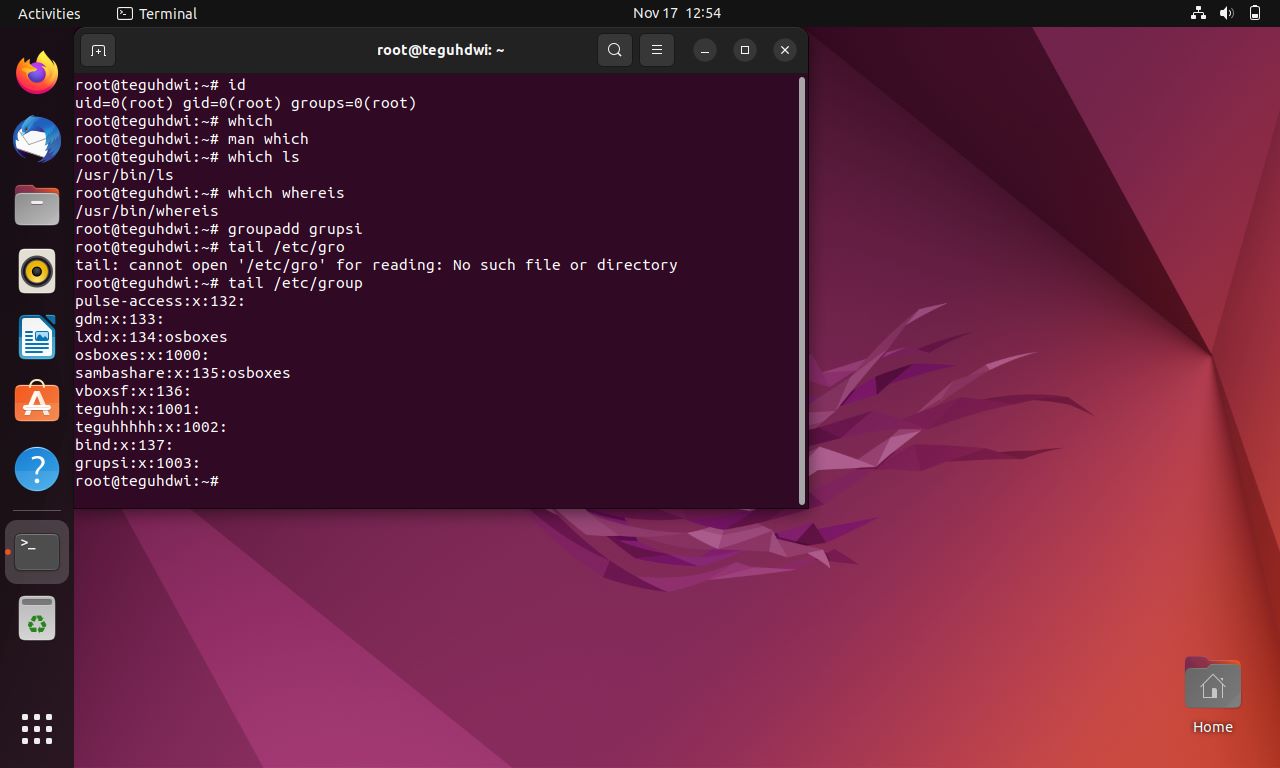Click the title text root@teguhdwi: ~
The width and height of the screenshot is (1280, 768).
(440, 50)
